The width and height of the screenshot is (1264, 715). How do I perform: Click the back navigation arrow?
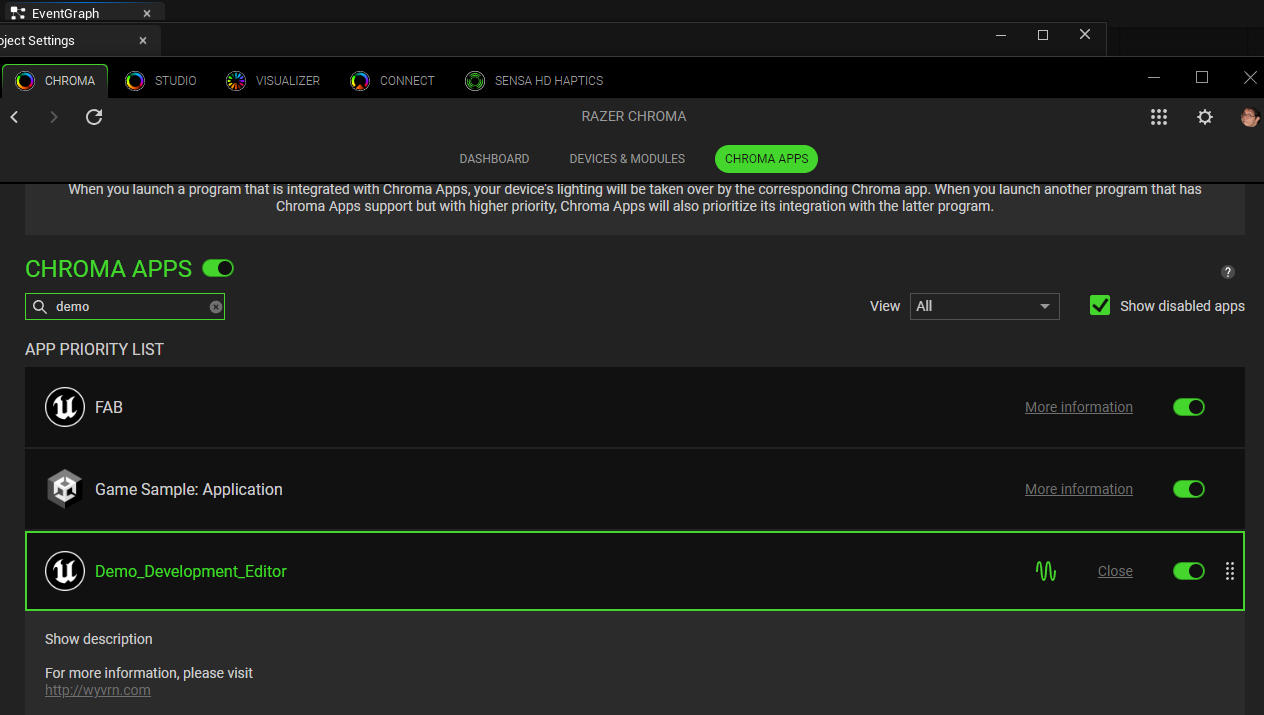click(x=15, y=117)
